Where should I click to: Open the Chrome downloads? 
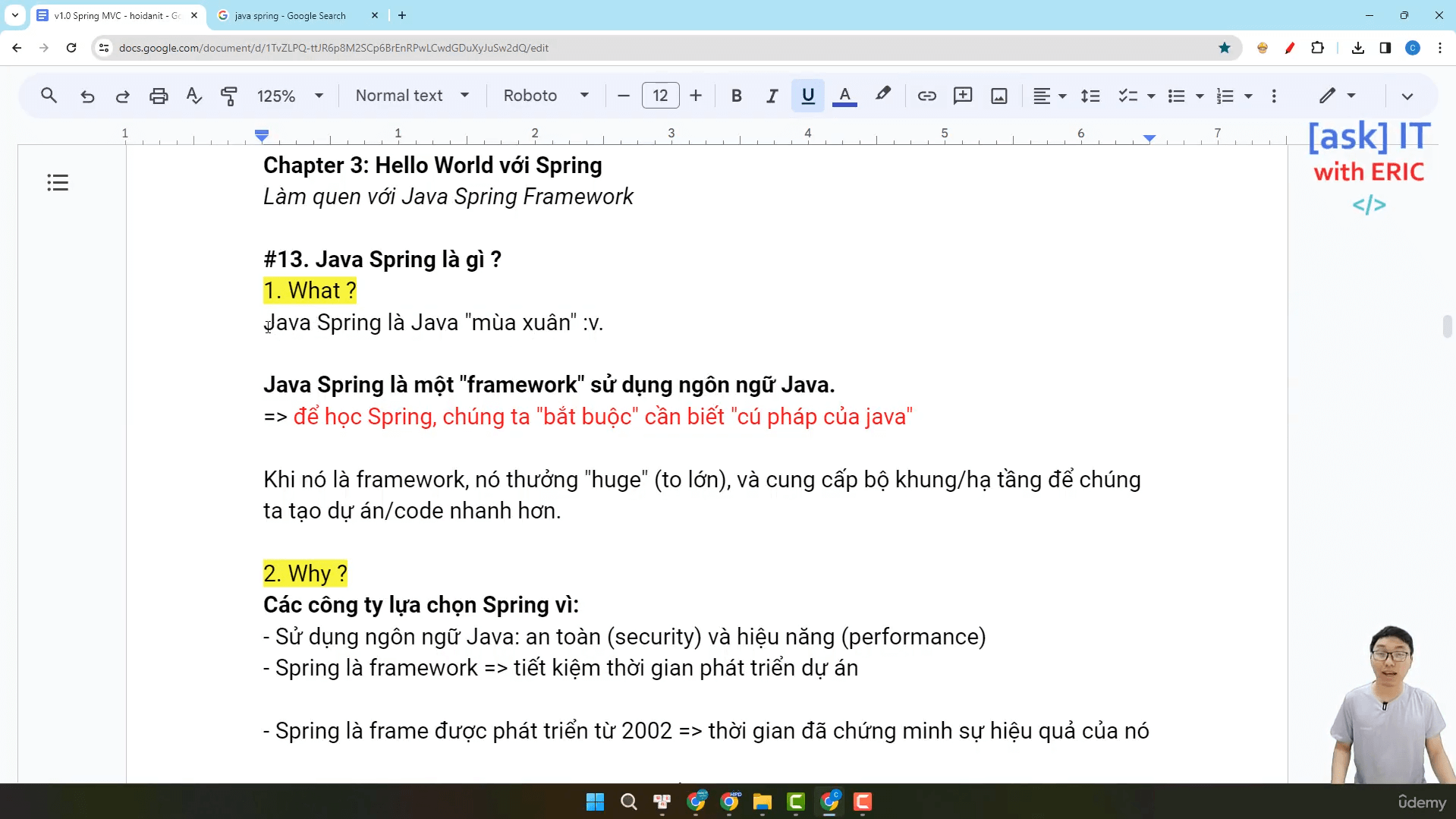click(x=1358, y=48)
